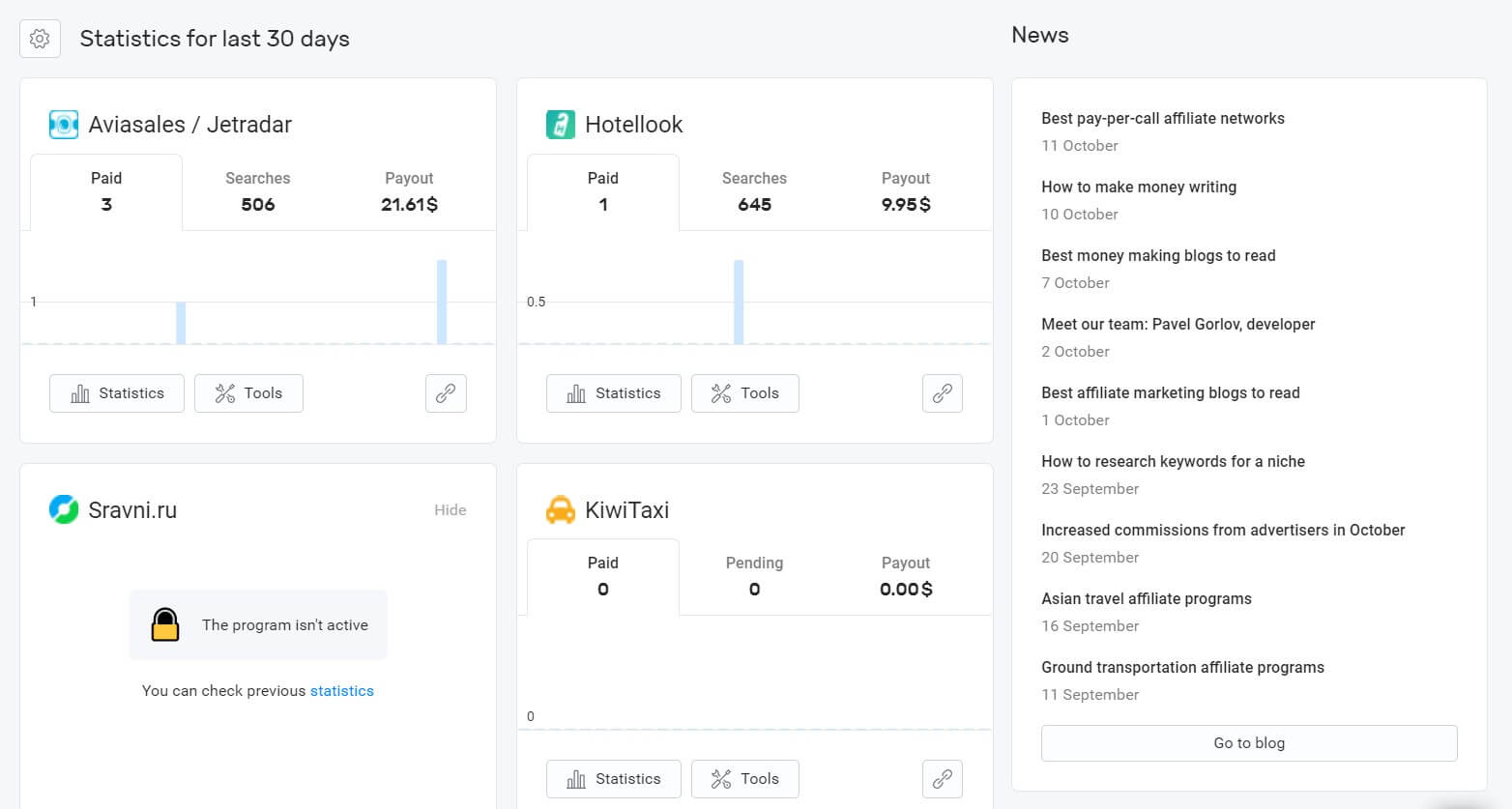Hide the Sravni.ru program card
Image resolution: width=1512 pixels, height=809 pixels.
point(451,509)
